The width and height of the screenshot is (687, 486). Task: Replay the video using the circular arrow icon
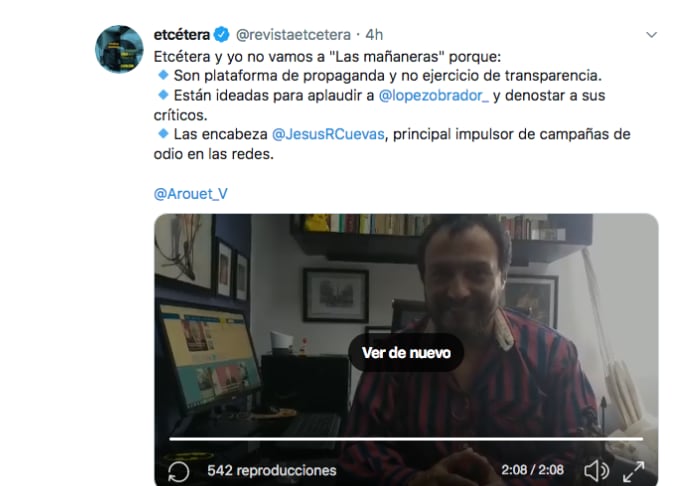pyautogui.click(x=179, y=472)
